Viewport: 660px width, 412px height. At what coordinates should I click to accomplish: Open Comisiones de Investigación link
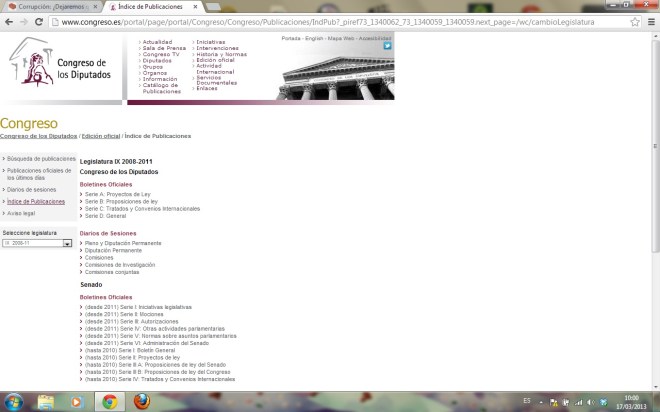pyautogui.click(x=120, y=264)
